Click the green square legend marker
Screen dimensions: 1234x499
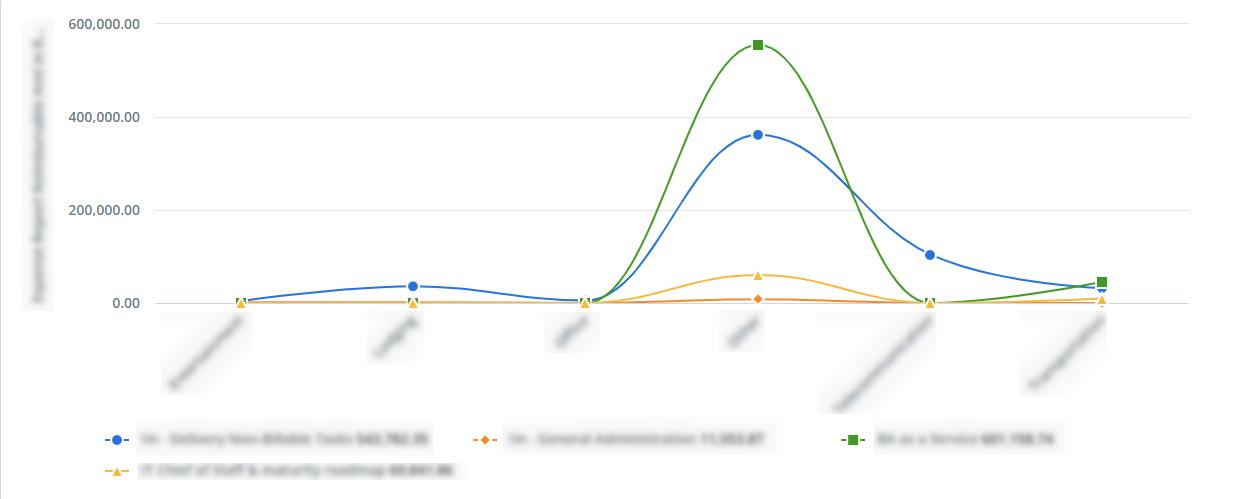click(853, 439)
